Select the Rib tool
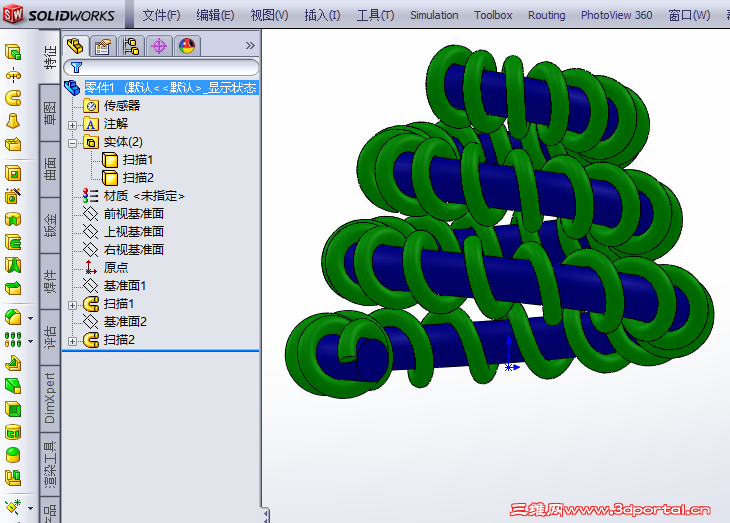730x523 pixels. [x=13, y=363]
